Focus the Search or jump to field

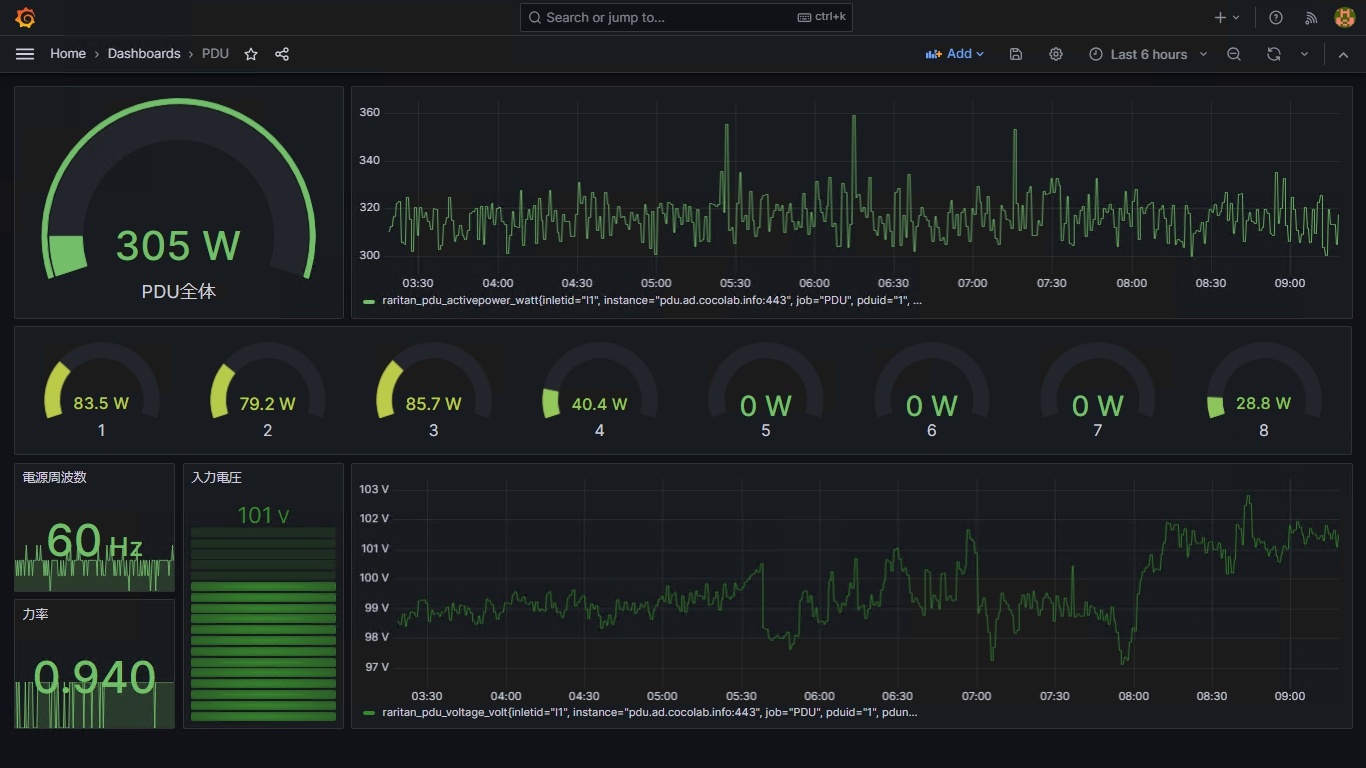pyautogui.click(x=686, y=17)
